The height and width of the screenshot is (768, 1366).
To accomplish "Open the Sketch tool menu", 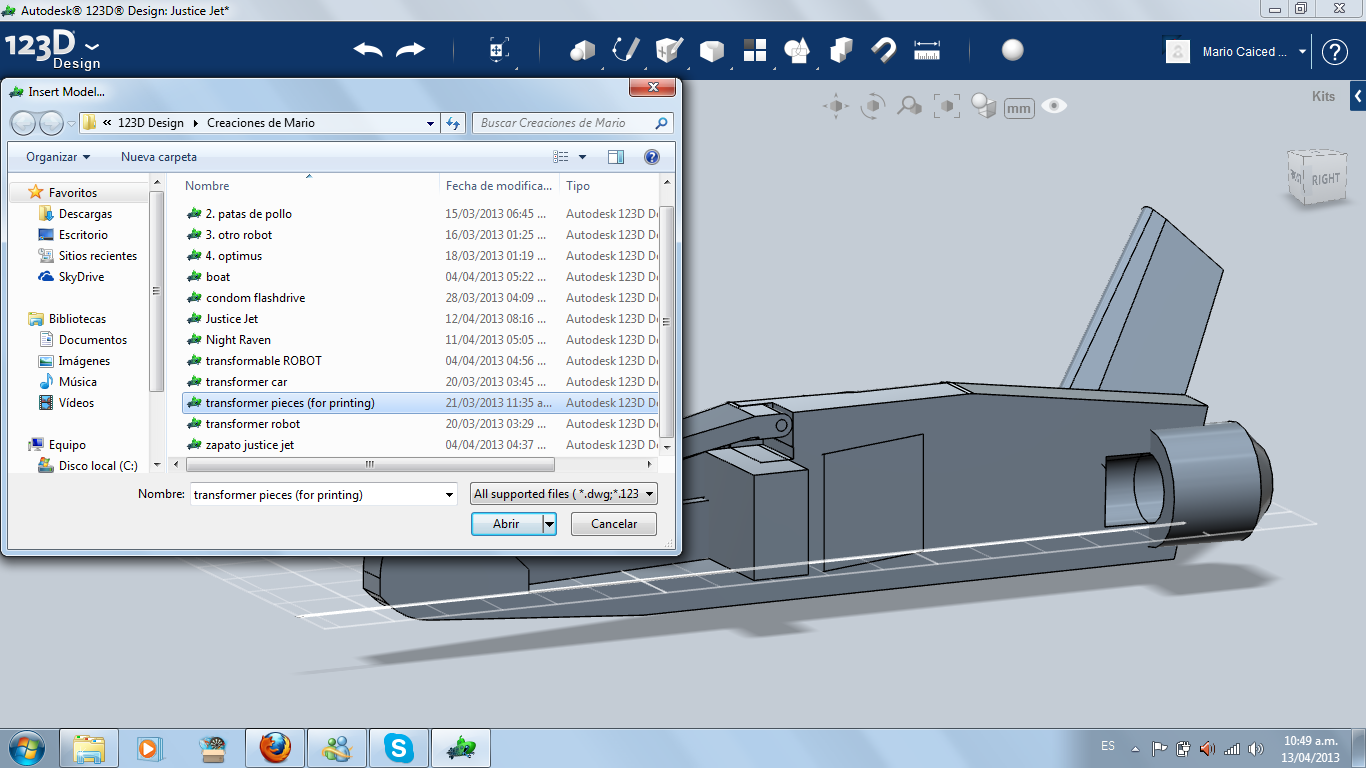I will pyautogui.click(x=626, y=50).
